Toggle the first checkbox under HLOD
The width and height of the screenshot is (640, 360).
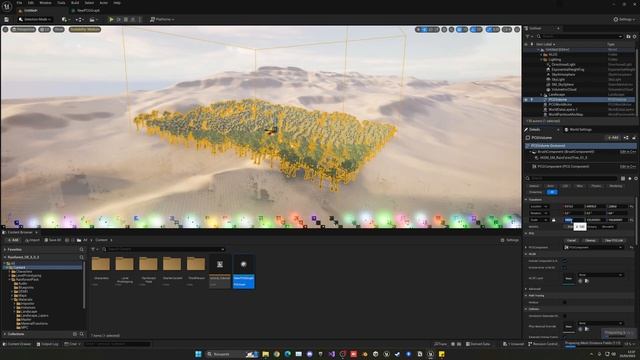tap(564, 261)
